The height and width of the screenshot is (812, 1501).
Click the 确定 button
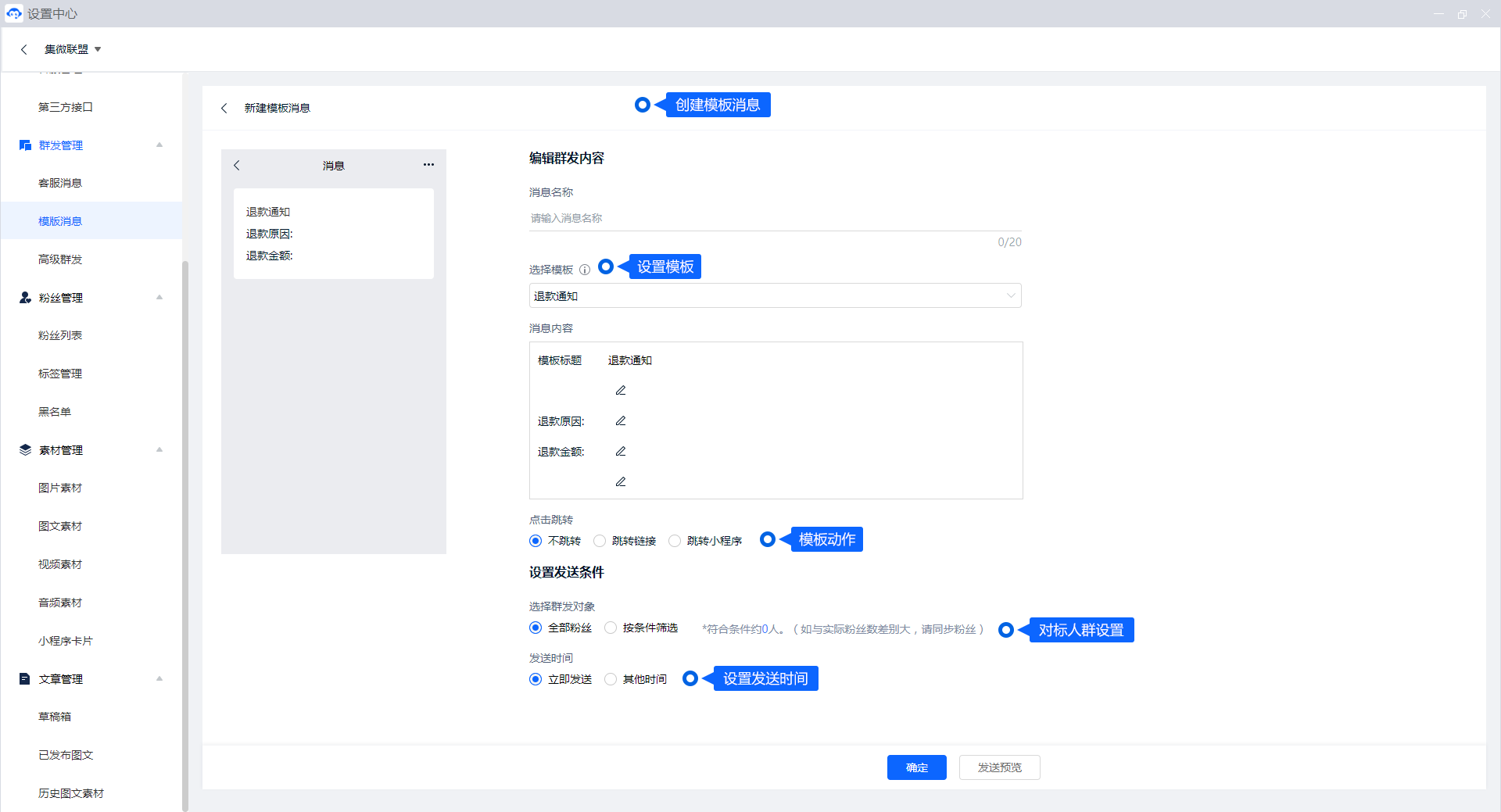(916, 767)
